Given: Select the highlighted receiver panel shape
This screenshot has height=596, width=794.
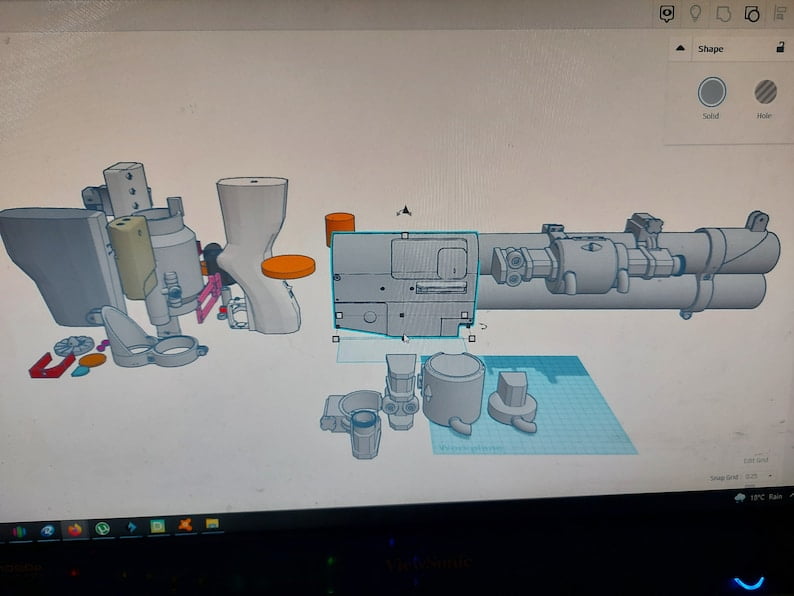Looking at the screenshot, I should (404, 284).
